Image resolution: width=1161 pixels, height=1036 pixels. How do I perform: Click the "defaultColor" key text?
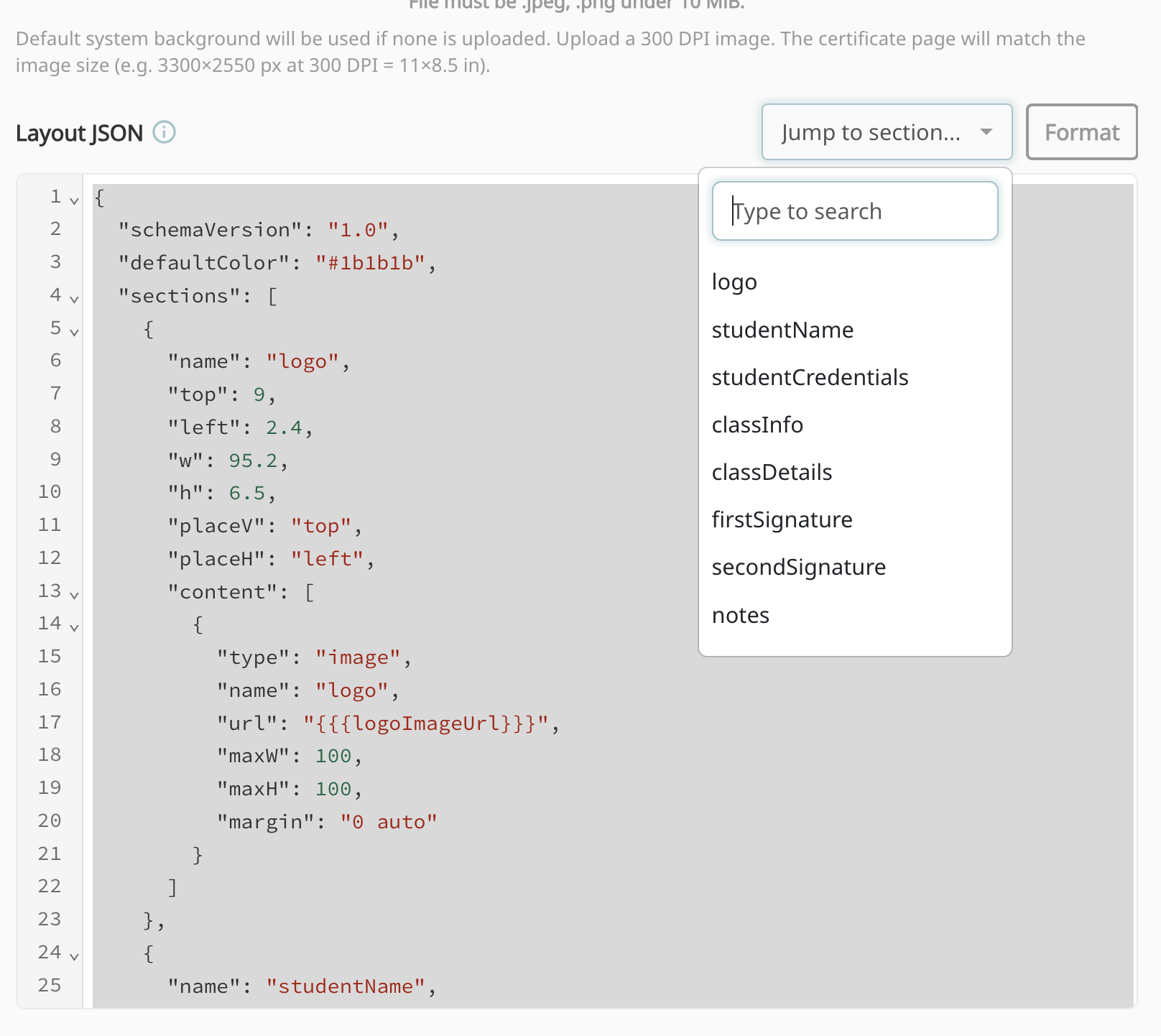[204, 263]
